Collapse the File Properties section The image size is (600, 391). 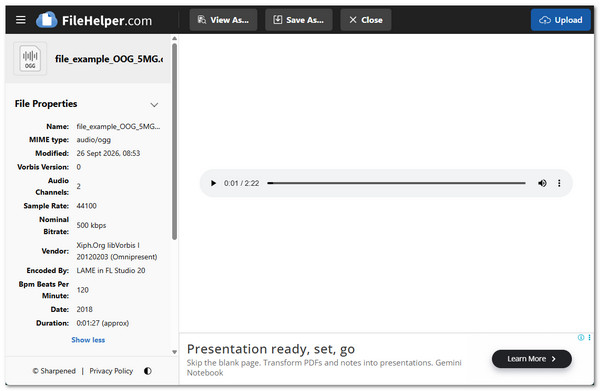pyautogui.click(x=154, y=104)
